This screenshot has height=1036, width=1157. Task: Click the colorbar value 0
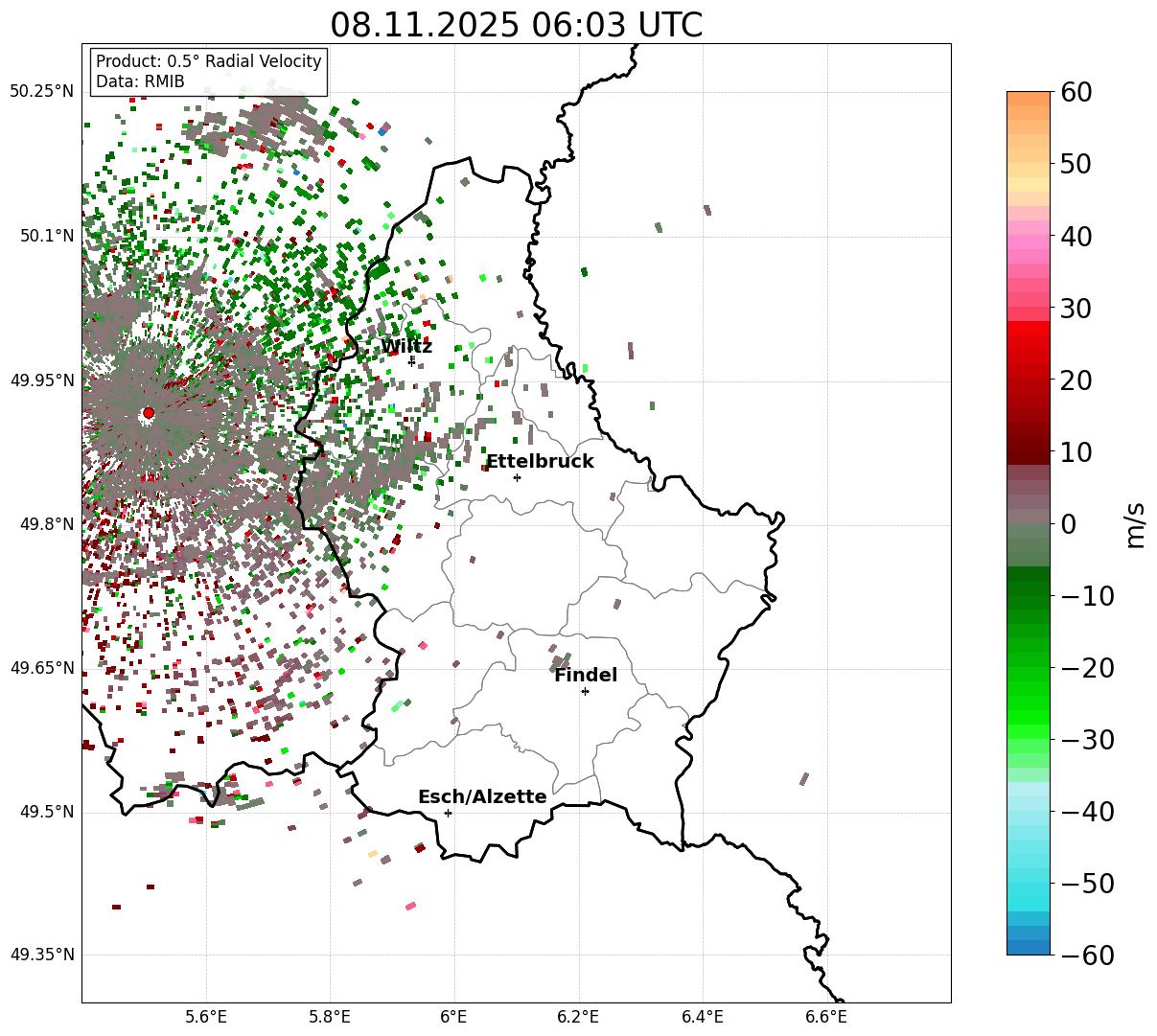click(x=1068, y=524)
